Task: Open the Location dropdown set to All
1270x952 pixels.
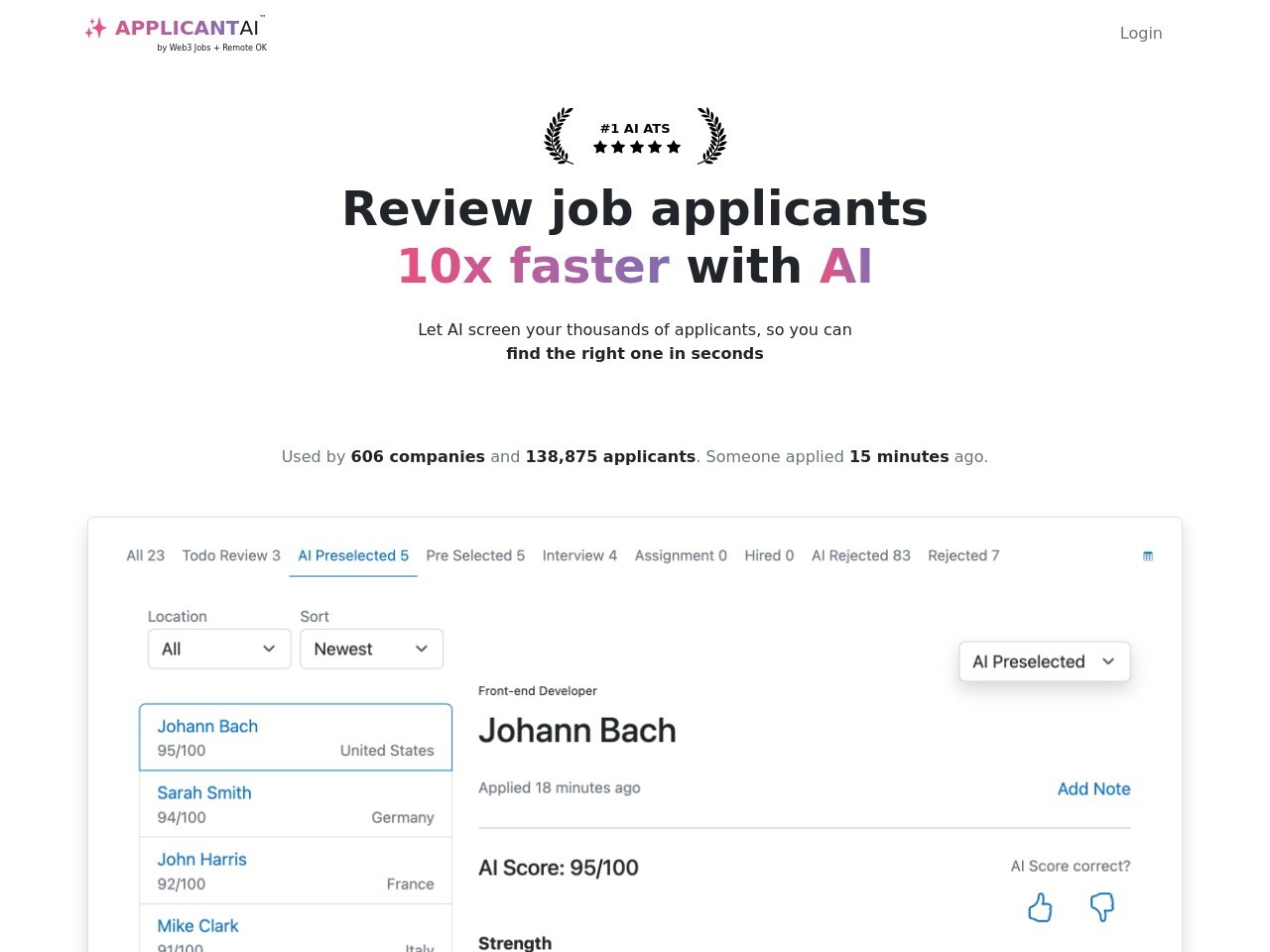Action: [219, 649]
